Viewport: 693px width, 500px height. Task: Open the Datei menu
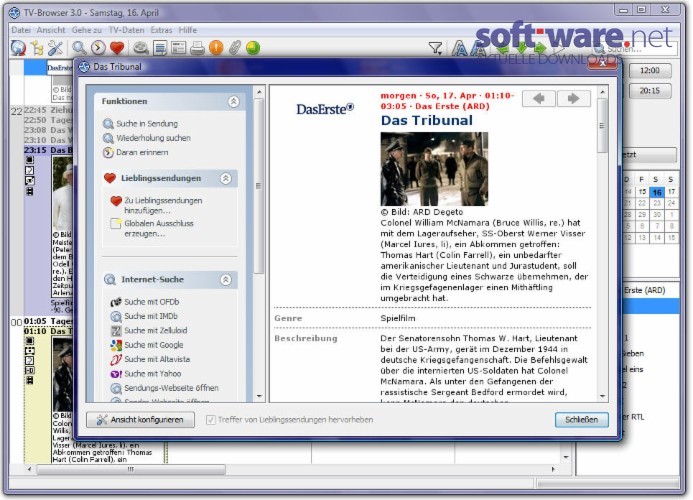pyautogui.click(x=21, y=30)
